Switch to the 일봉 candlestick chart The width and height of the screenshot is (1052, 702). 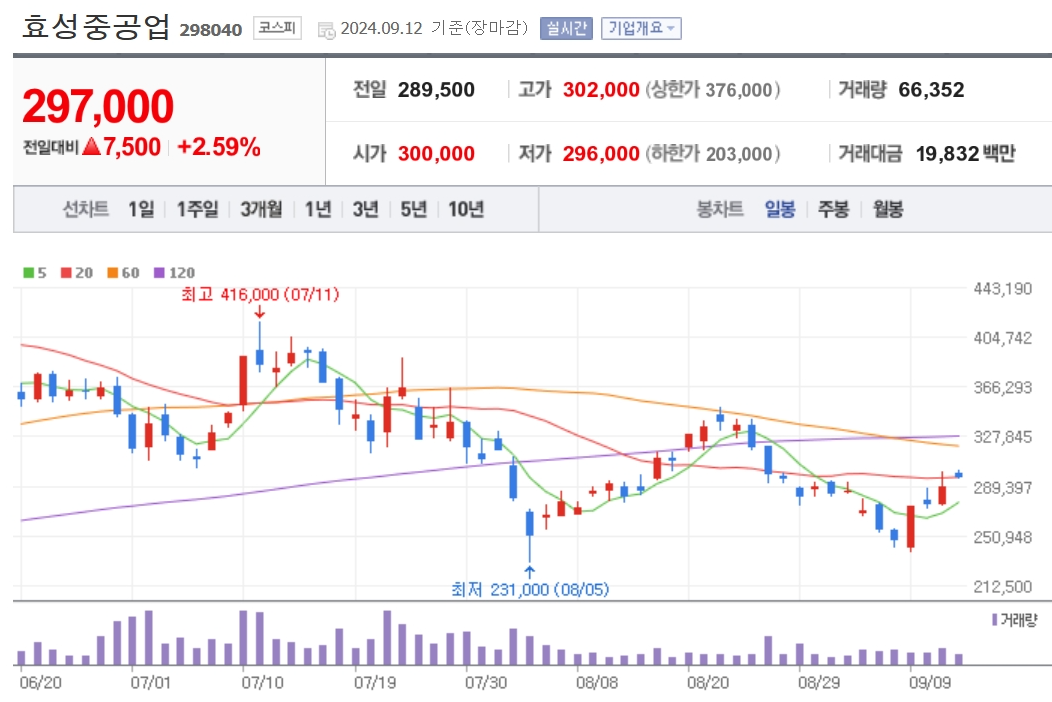780,209
